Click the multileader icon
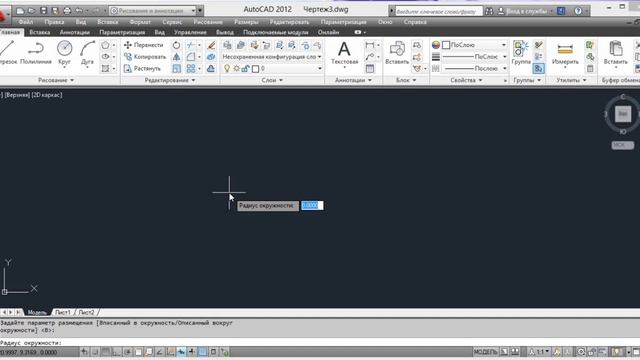 370,57
